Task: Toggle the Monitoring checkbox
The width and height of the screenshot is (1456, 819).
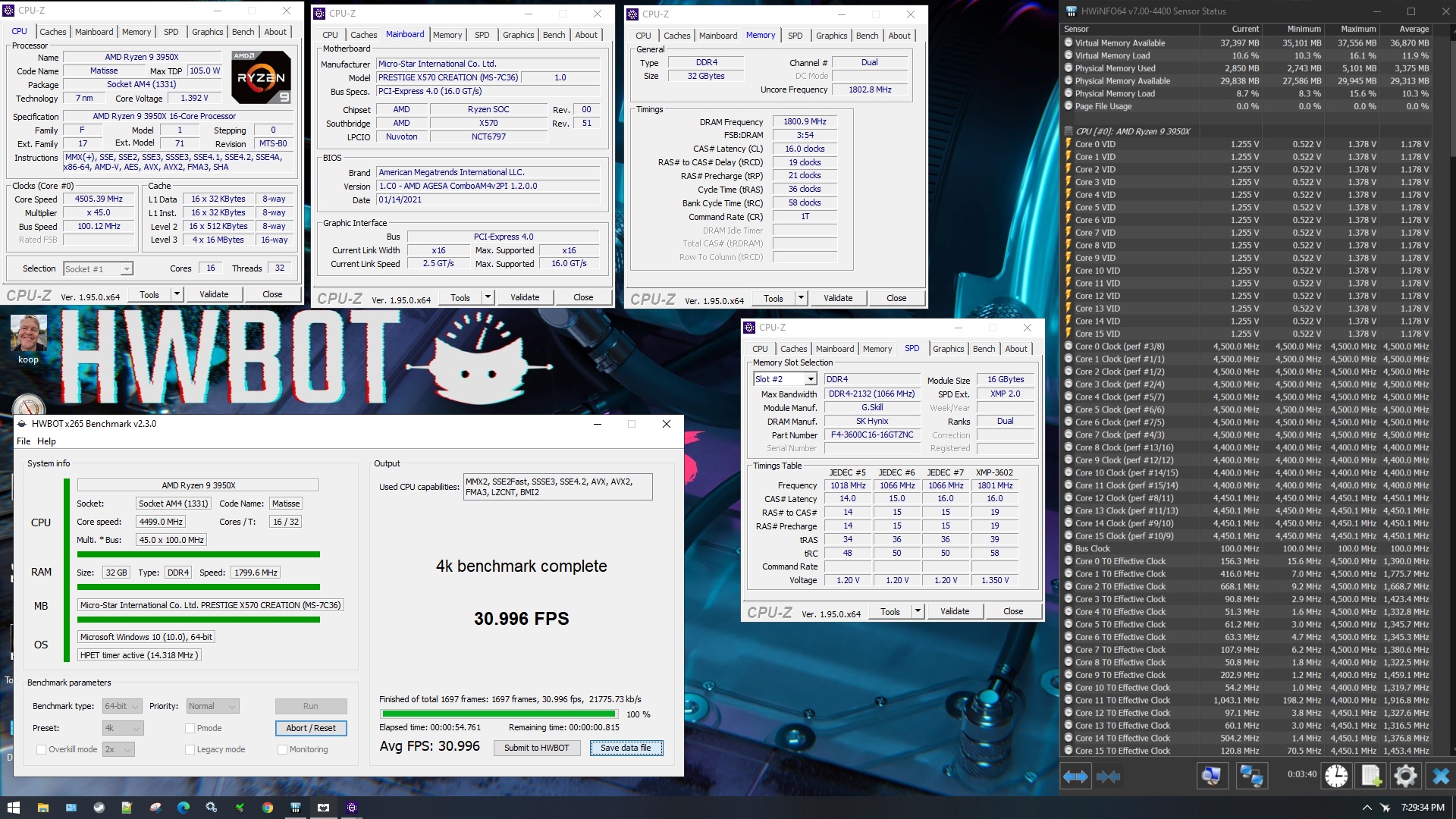Action: click(x=282, y=749)
